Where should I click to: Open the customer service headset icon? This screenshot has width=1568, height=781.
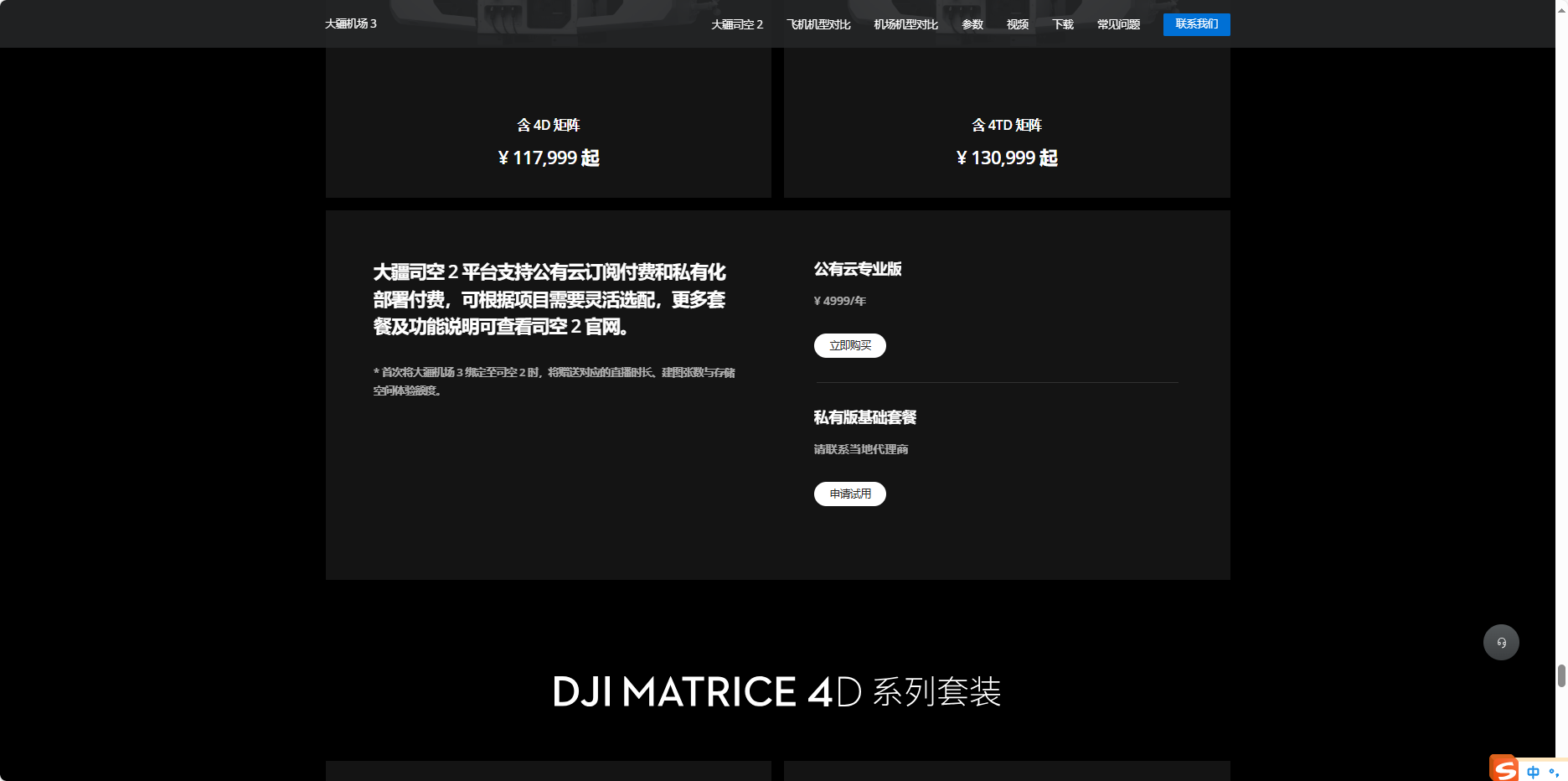[1501, 642]
